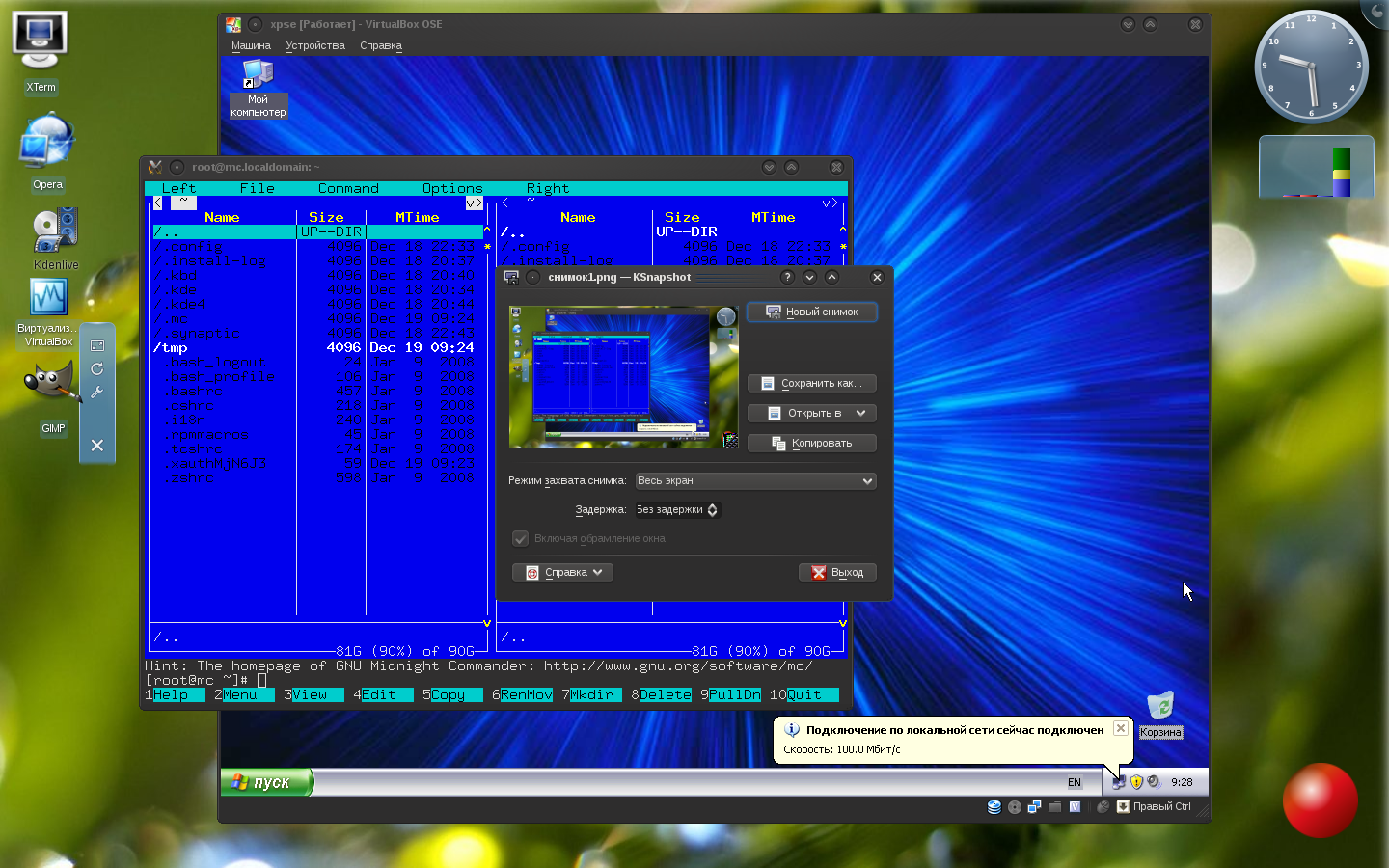Screen dimensions: 1389x868
Task: Open the Right menu in Midnight Commander
Action: (x=547, y=188)
